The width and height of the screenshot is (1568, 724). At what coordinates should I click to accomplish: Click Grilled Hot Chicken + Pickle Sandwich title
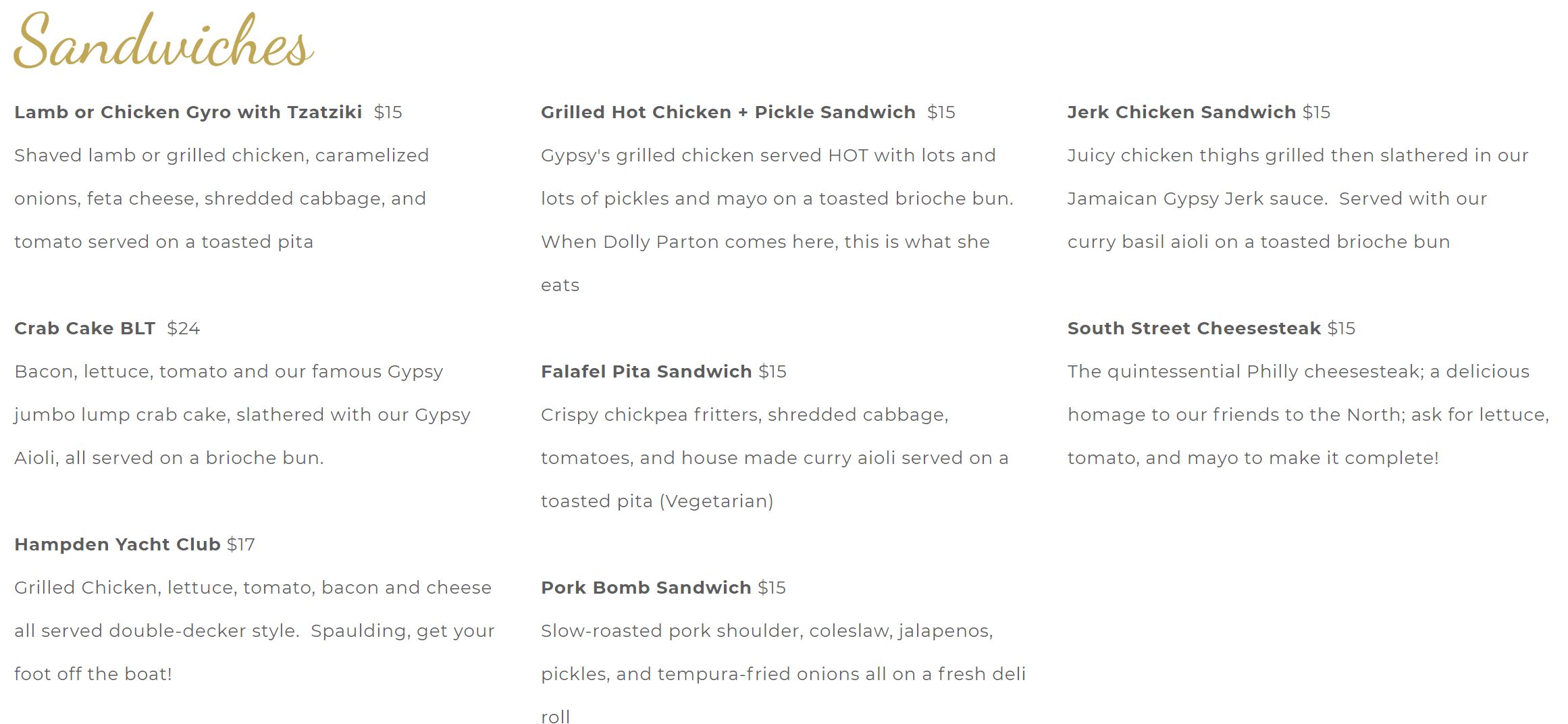click(727, 112)
